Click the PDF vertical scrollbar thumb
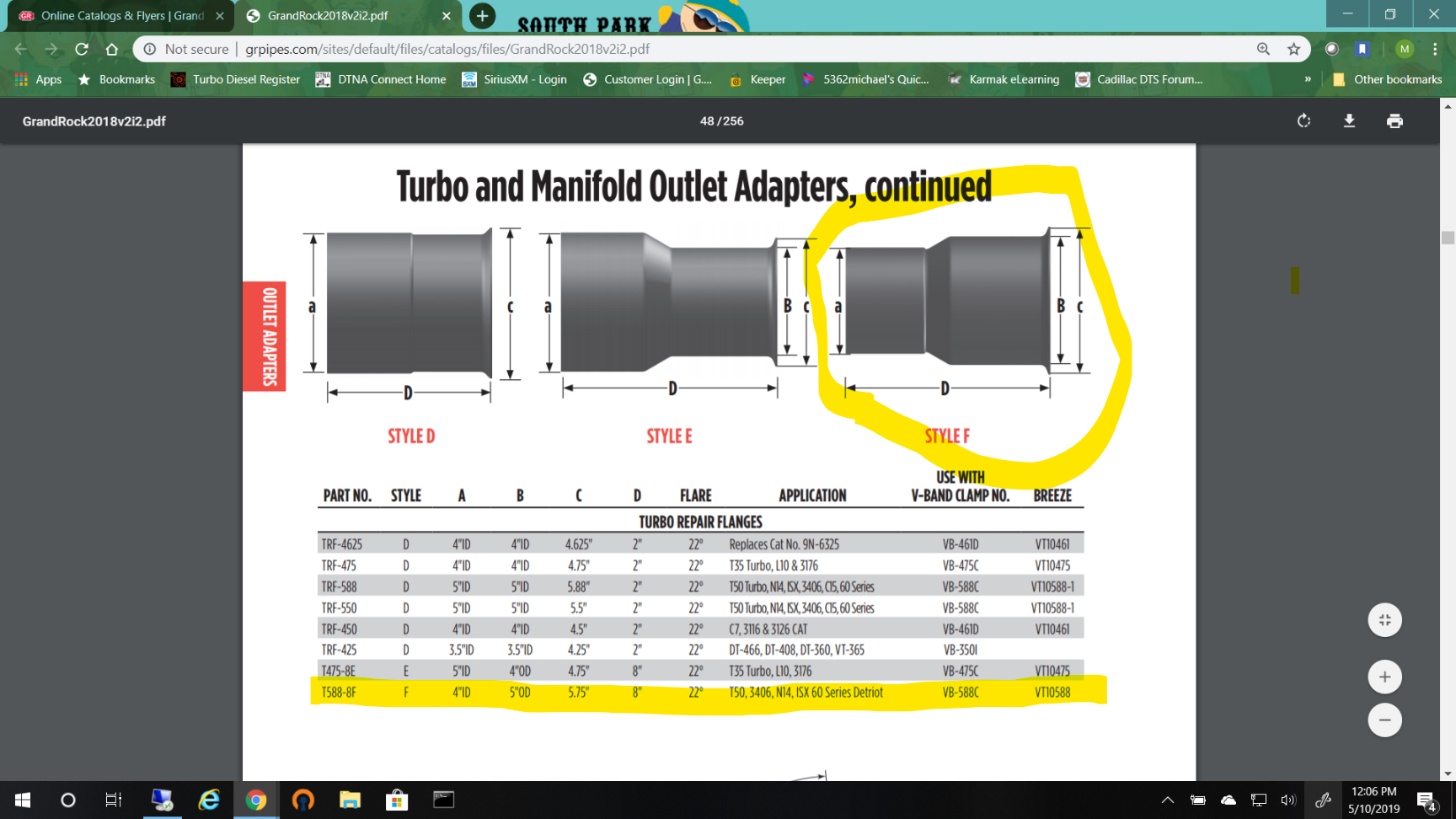This screenshot has height=819, width=1456. tap(1448, 238)
